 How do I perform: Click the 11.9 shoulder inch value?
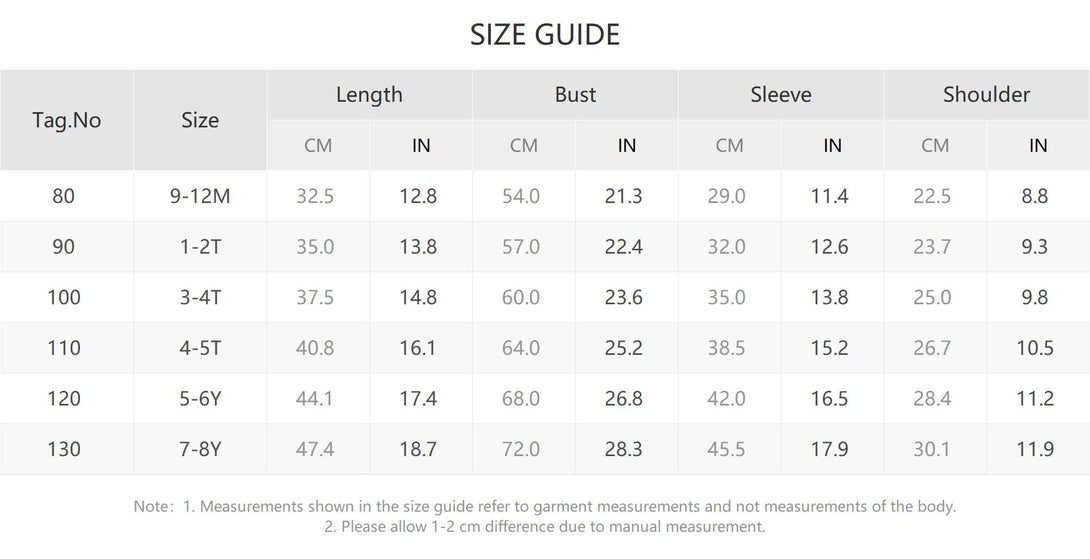coord(1035,450)
